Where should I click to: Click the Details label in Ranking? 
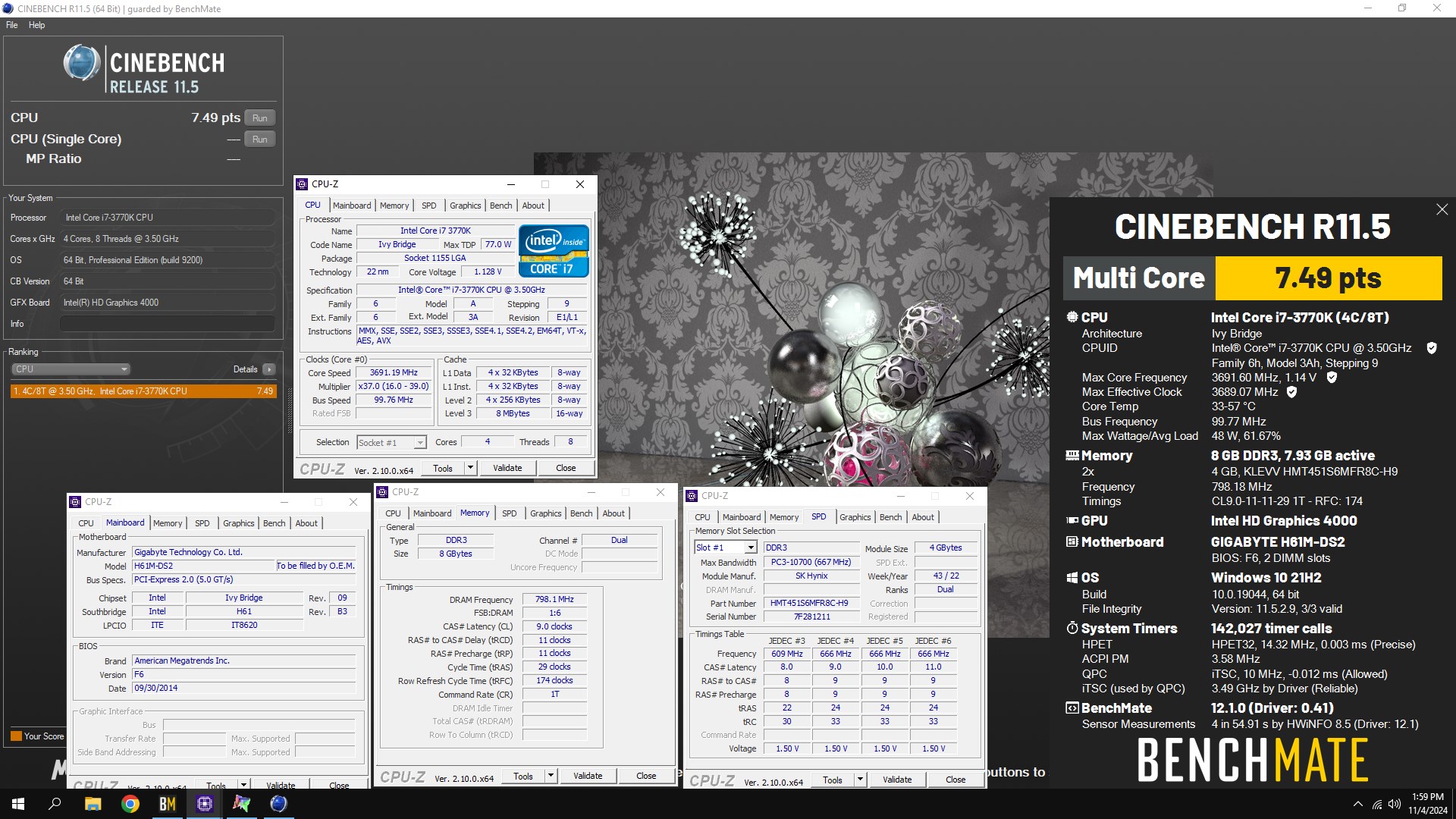[x=245, y=369]
